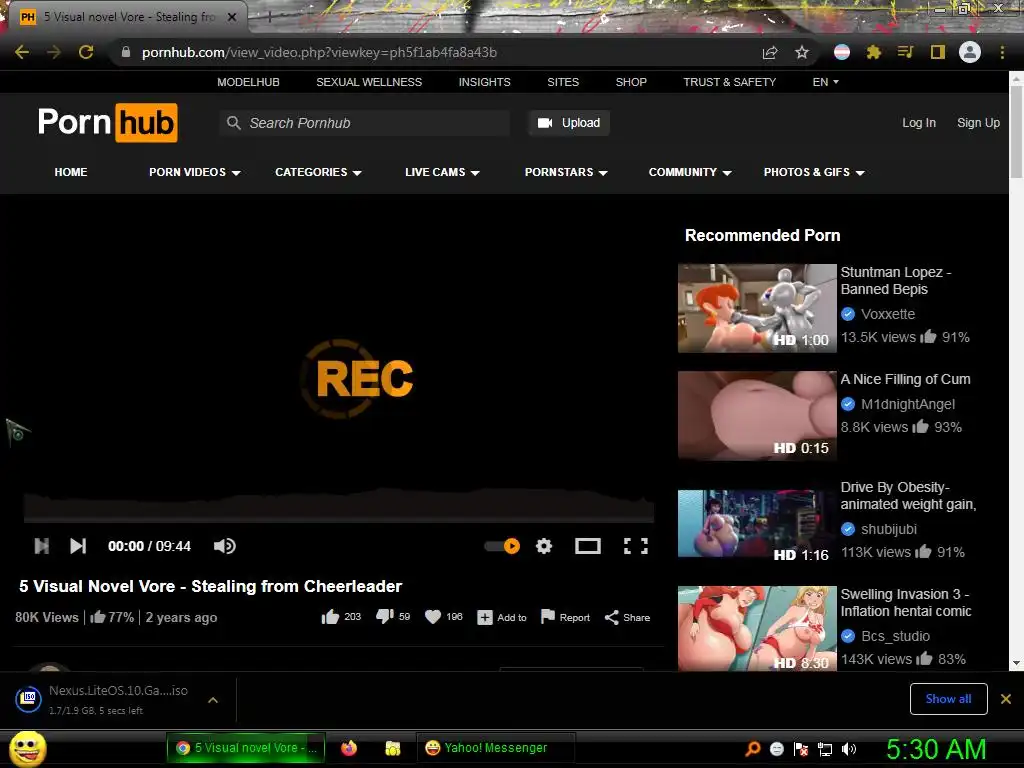The width and height of the screenshot is (1024, 768).
Task: Open the Sign Up link
Action: (x=978, y=123)
